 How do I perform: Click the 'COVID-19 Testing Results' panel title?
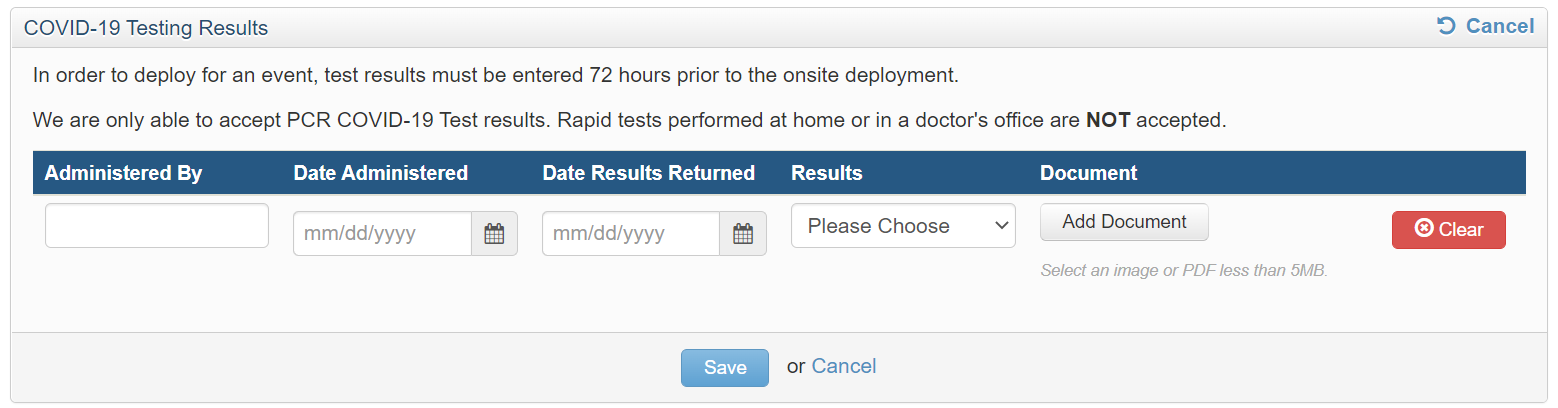coord(146,28)
